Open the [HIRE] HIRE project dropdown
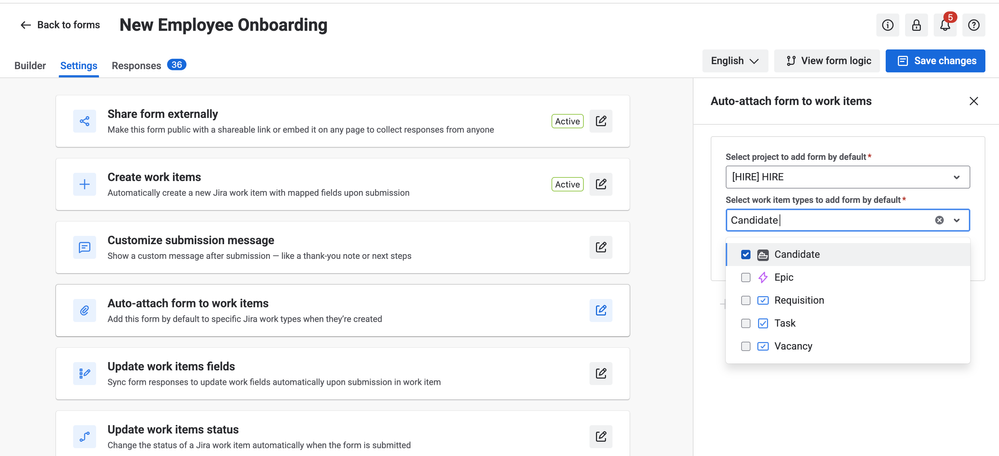This screenshot has width=999, height=456. click(847, 177)
